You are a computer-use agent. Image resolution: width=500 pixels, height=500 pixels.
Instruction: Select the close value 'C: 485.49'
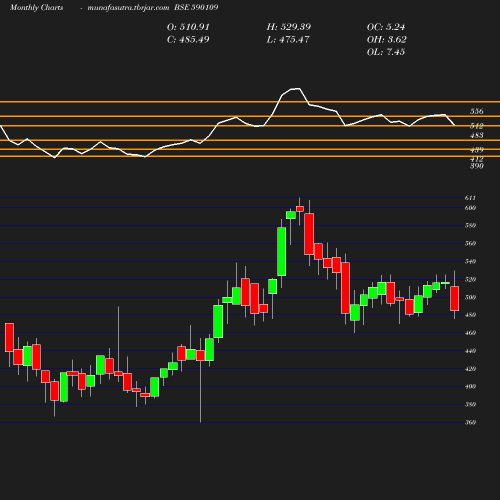[188, 39]
